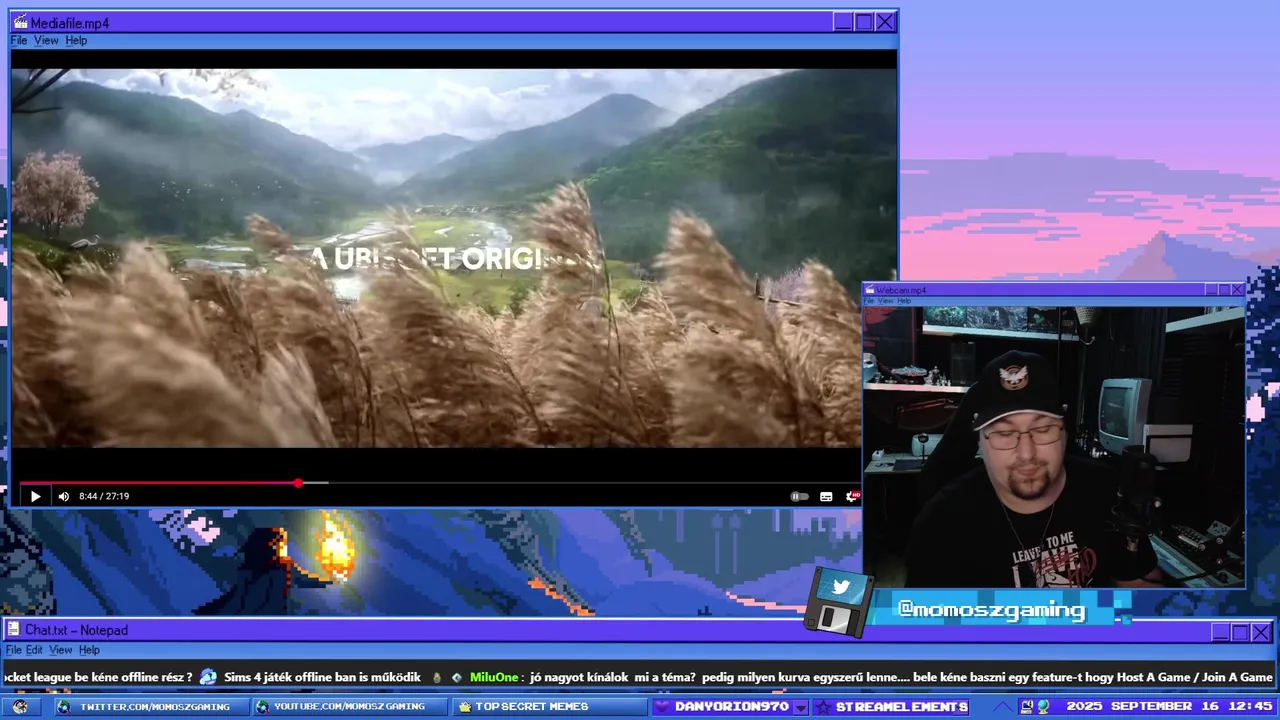
Task: Open File menu in Chat.txt Notepad
Action: [14, 650]
